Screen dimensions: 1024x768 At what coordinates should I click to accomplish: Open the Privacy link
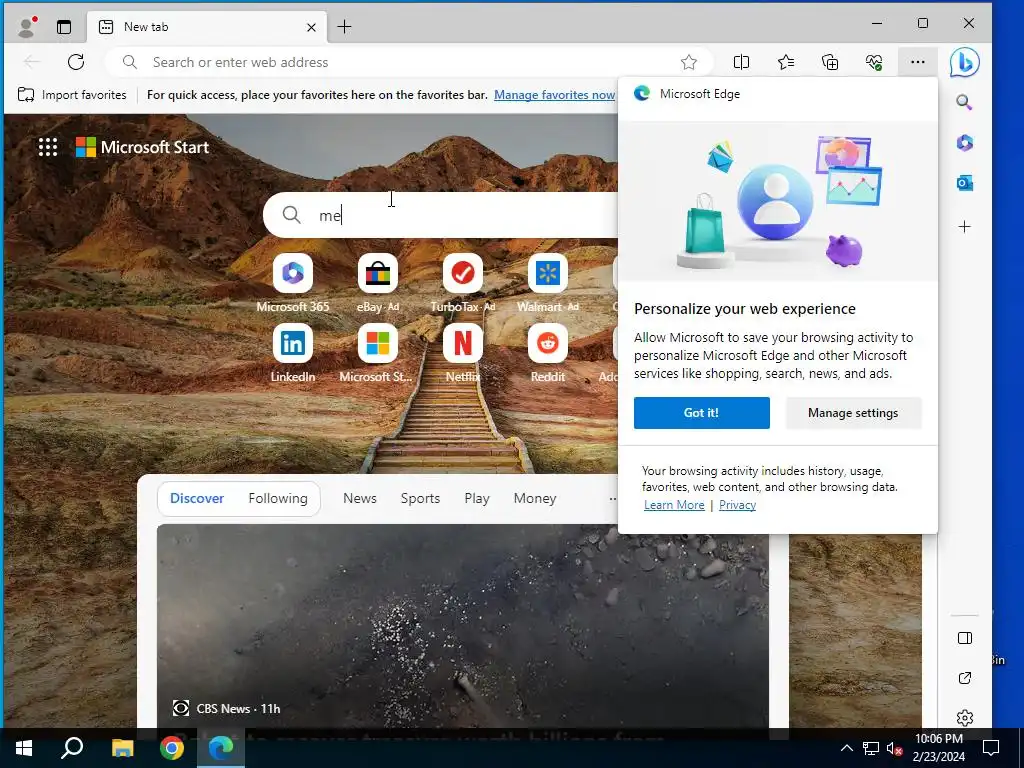[x=737, y=505]
